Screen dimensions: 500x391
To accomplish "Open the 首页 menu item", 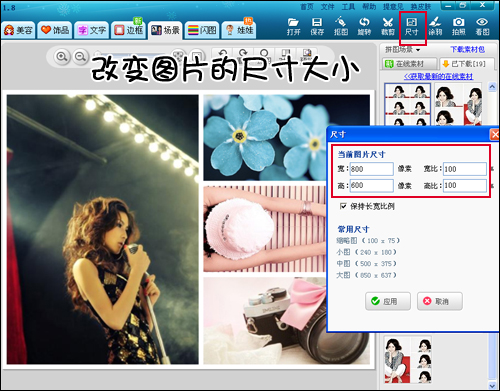I will [x=307, y=7].
